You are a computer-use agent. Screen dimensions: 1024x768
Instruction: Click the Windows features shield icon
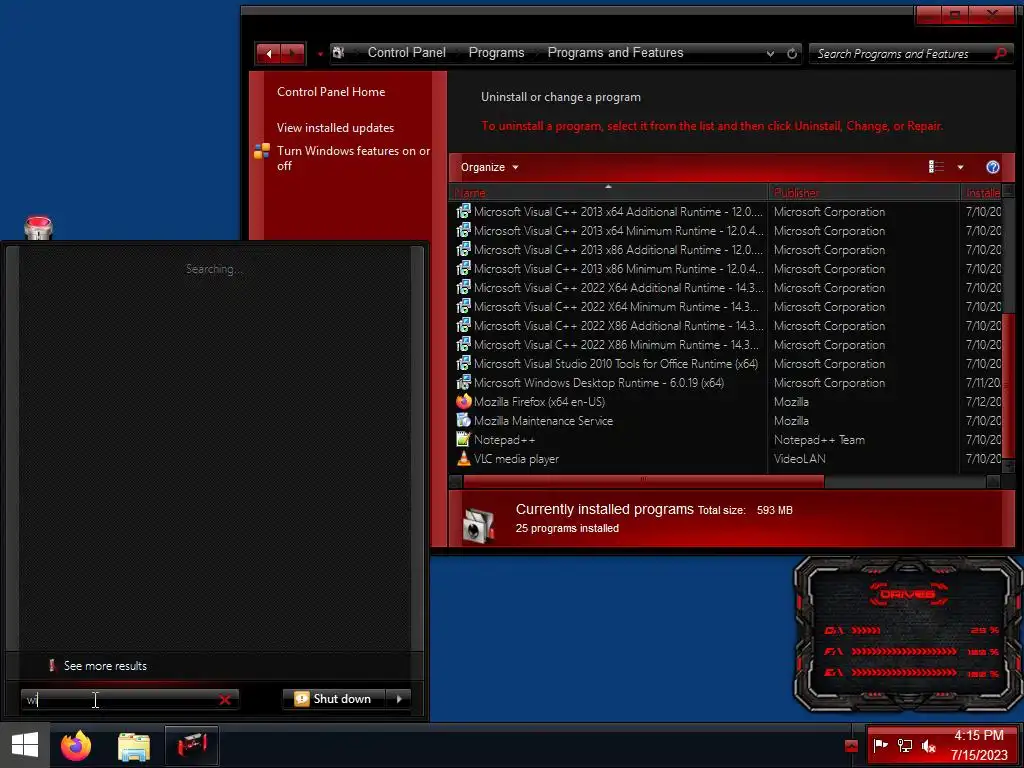point(262,152)
